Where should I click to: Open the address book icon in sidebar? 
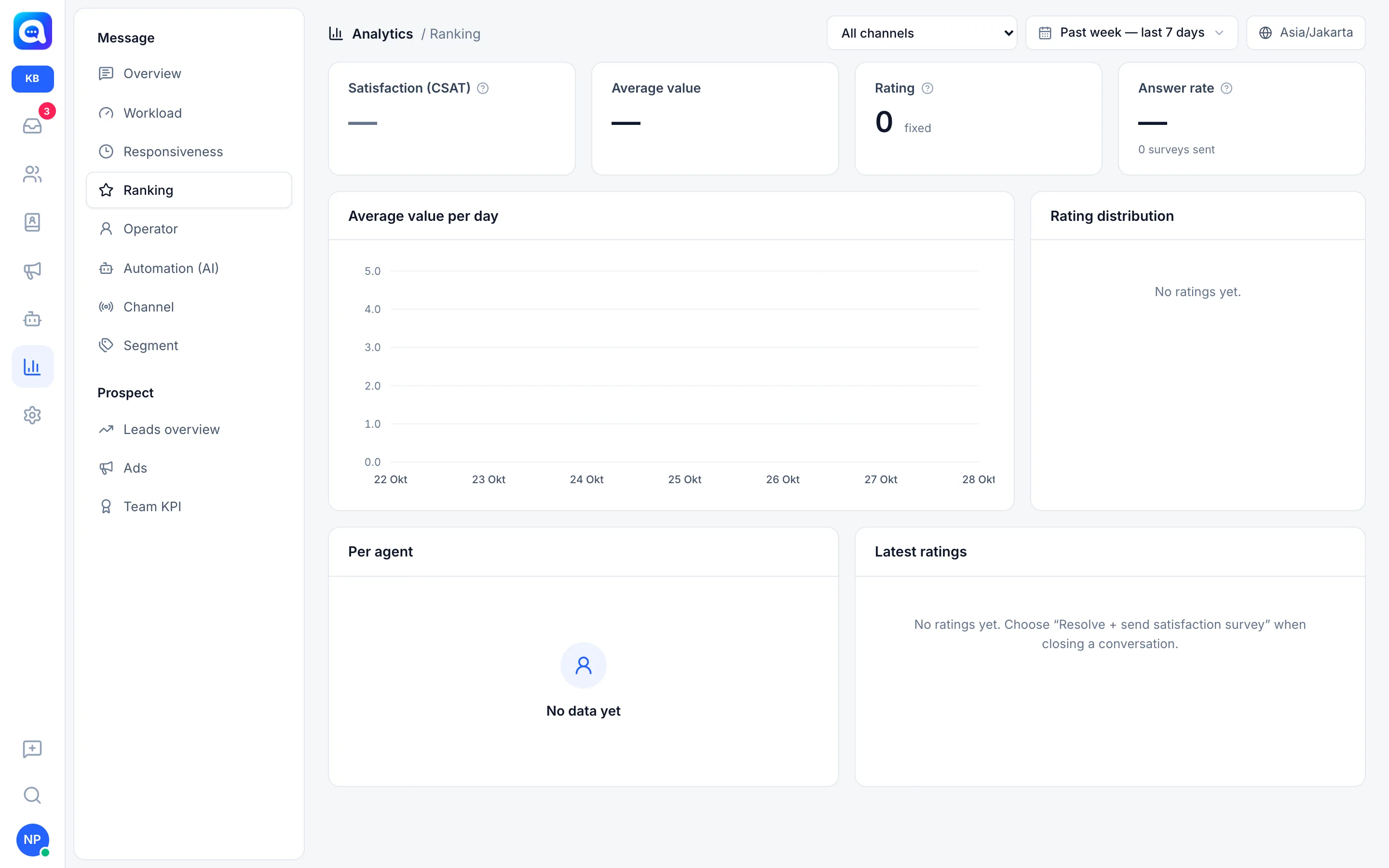[33, 222]
